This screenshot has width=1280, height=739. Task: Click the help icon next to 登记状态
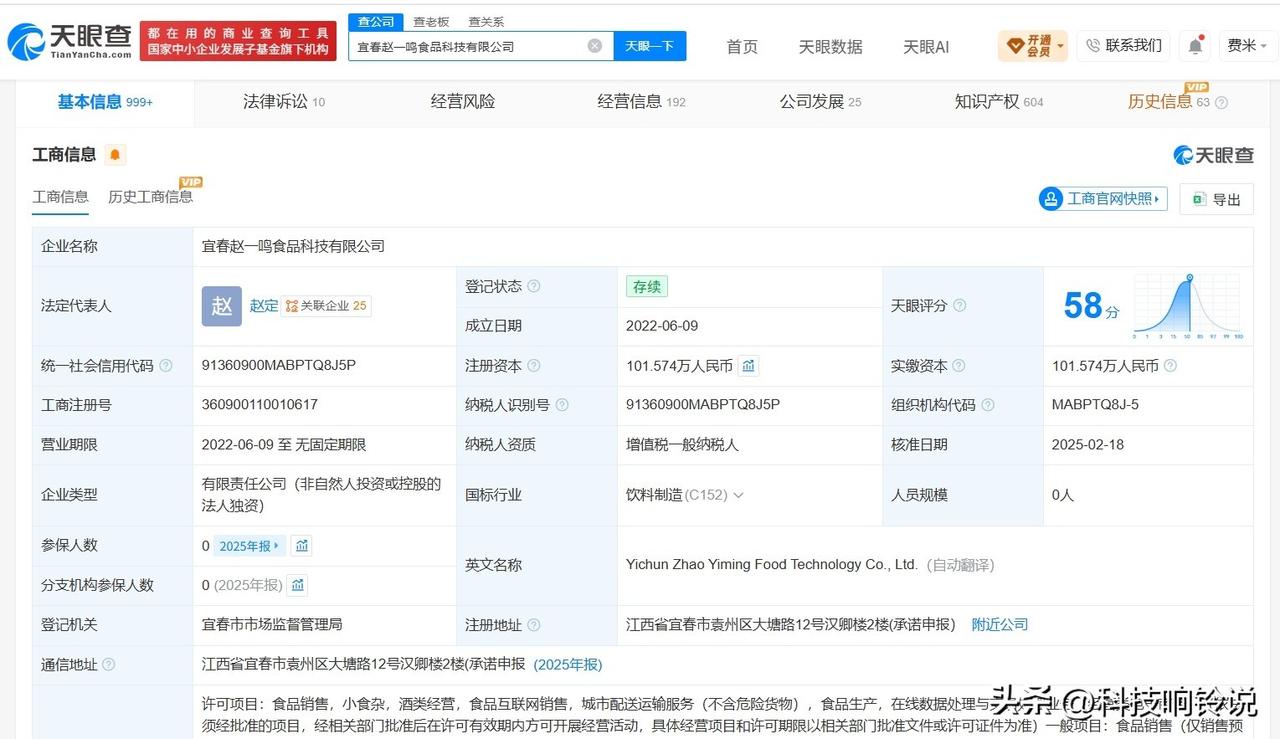[x=534, y=287]
